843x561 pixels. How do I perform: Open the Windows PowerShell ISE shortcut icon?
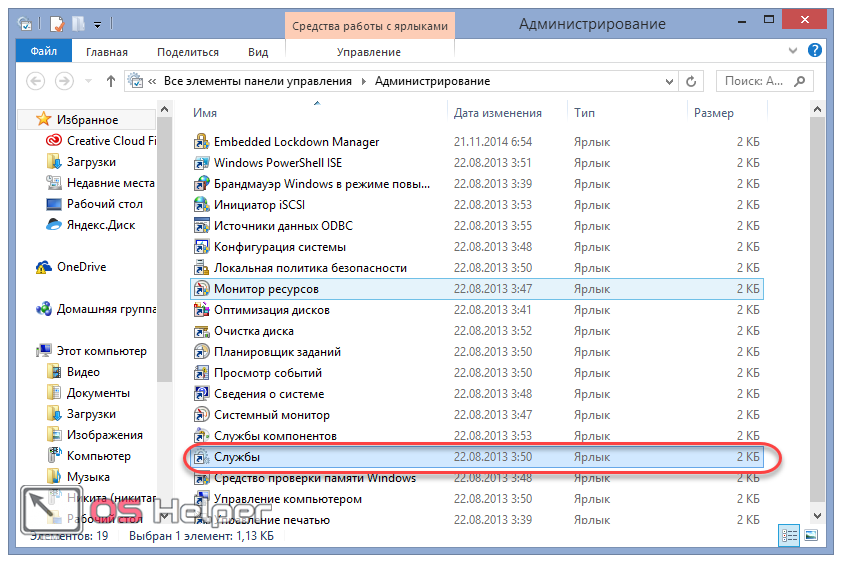point(201,163)
